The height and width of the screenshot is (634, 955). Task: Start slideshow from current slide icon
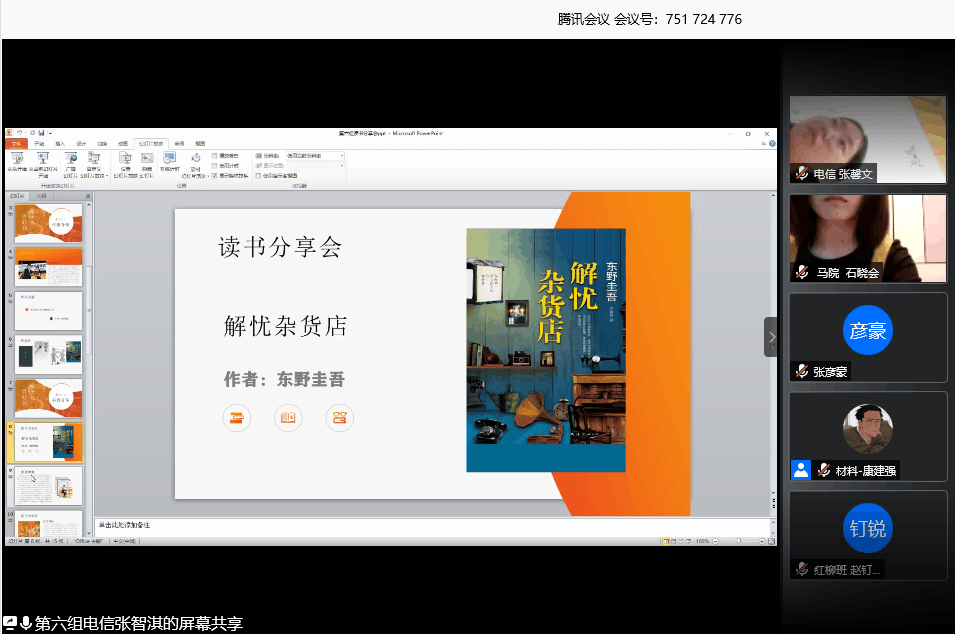(43, 161)
